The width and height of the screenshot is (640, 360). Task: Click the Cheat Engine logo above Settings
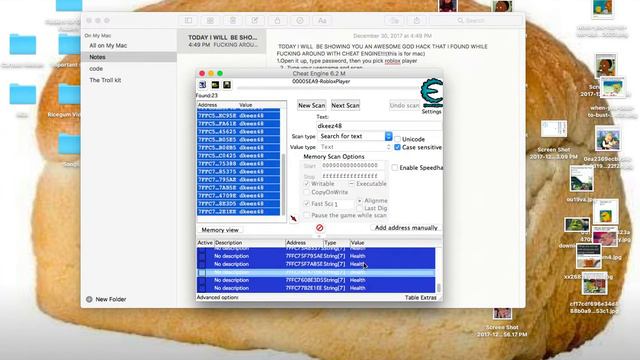(x=432, y=93)
